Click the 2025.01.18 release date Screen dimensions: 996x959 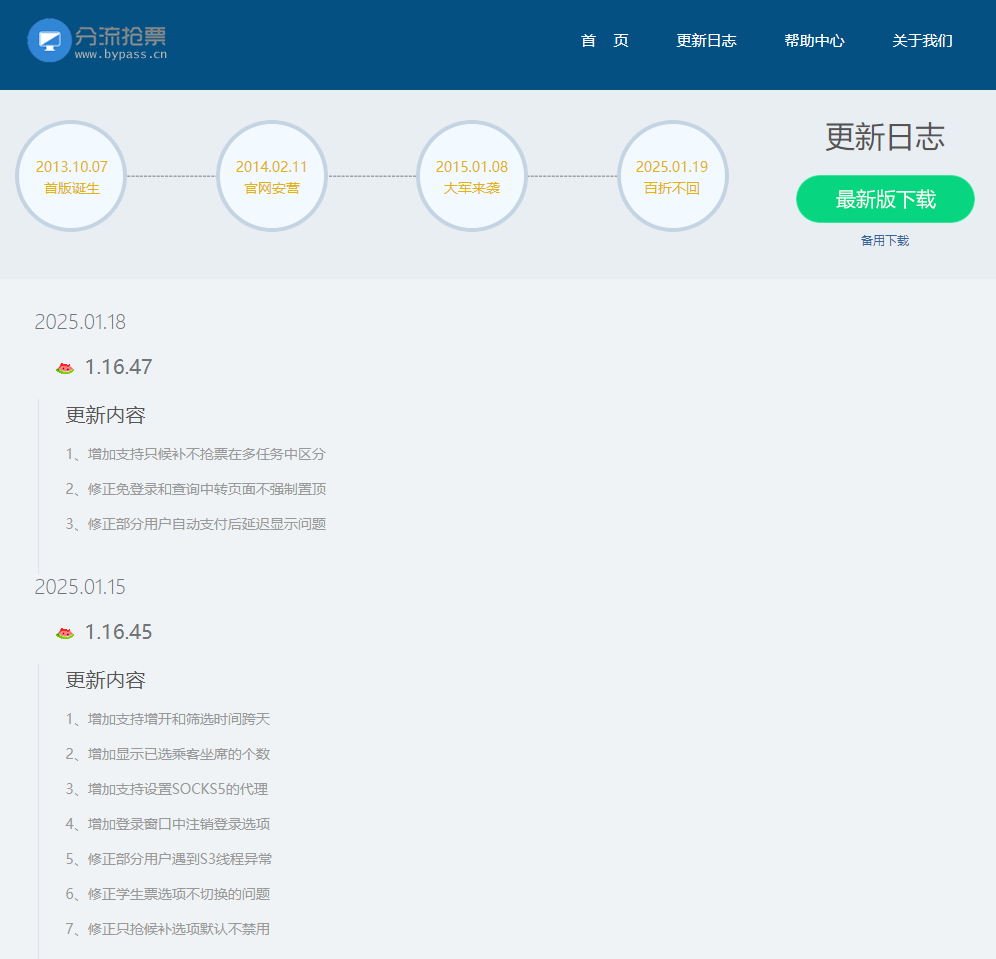80,322
